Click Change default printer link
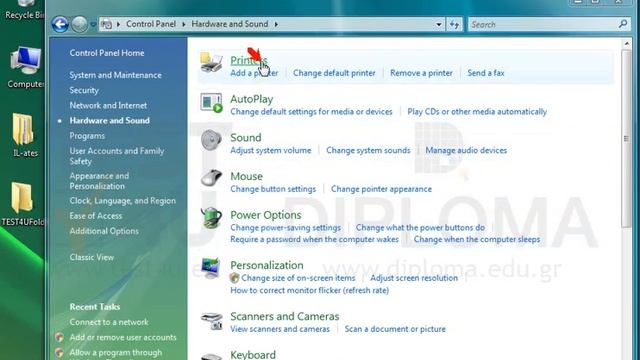The image size is (640, 360). point(334,73)
